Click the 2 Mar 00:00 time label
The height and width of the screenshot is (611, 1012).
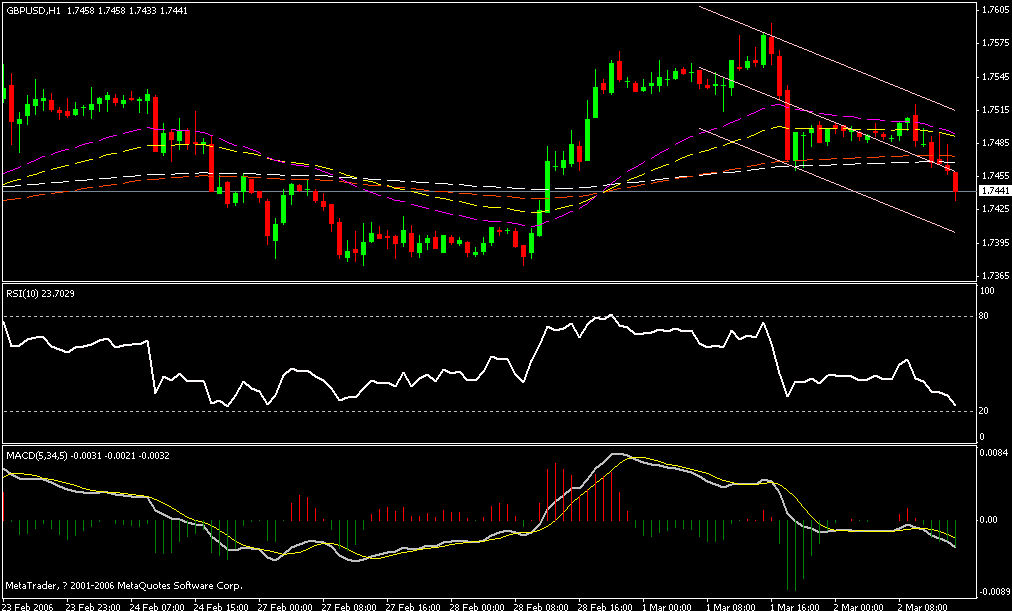tap(858, 606)
